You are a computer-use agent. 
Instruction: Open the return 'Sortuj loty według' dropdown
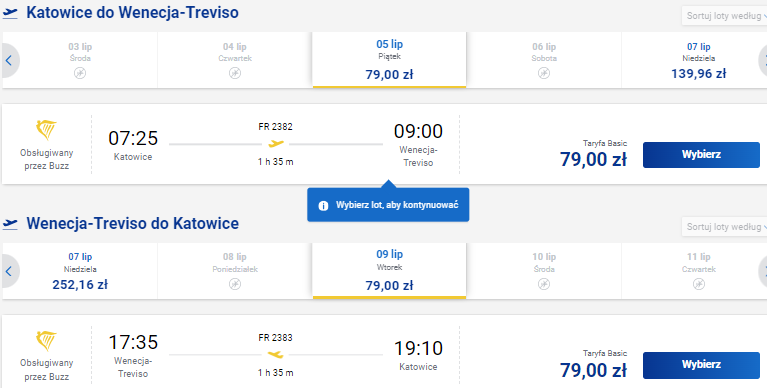[724, 227]
